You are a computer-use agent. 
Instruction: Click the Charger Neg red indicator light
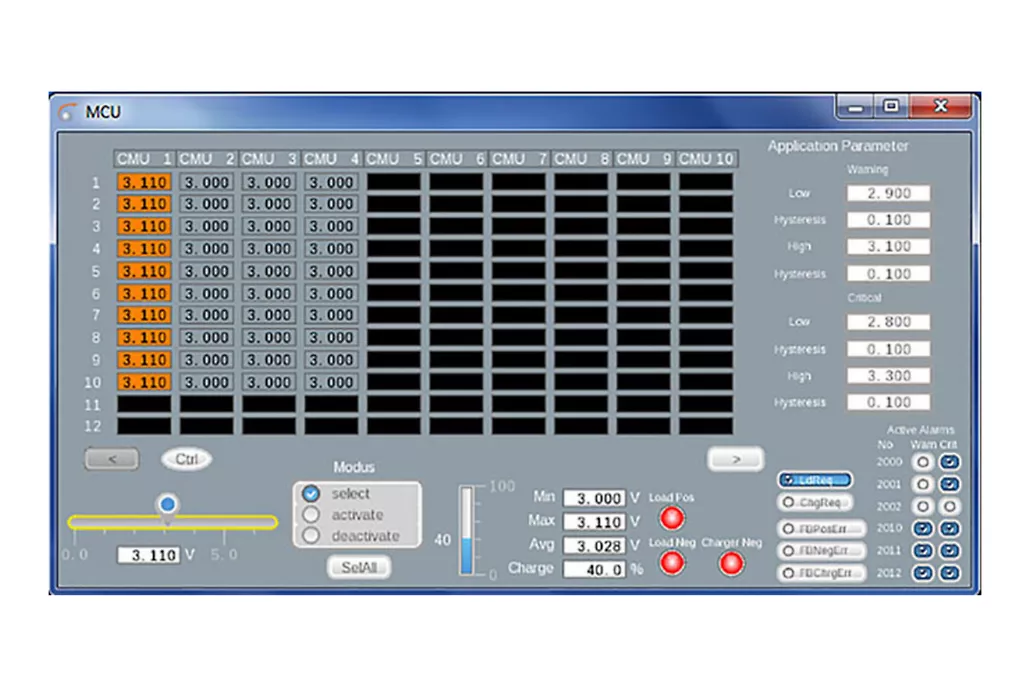coord(732,563)
